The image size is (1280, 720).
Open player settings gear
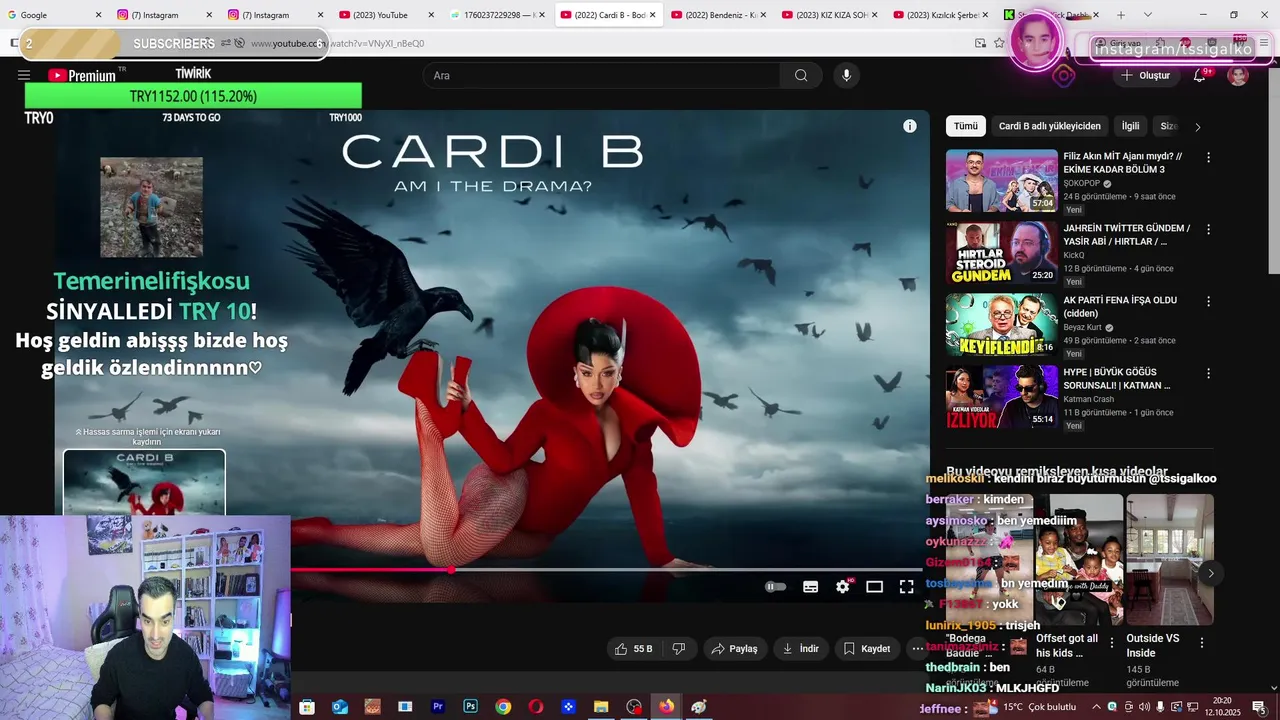tap(843, 587)
